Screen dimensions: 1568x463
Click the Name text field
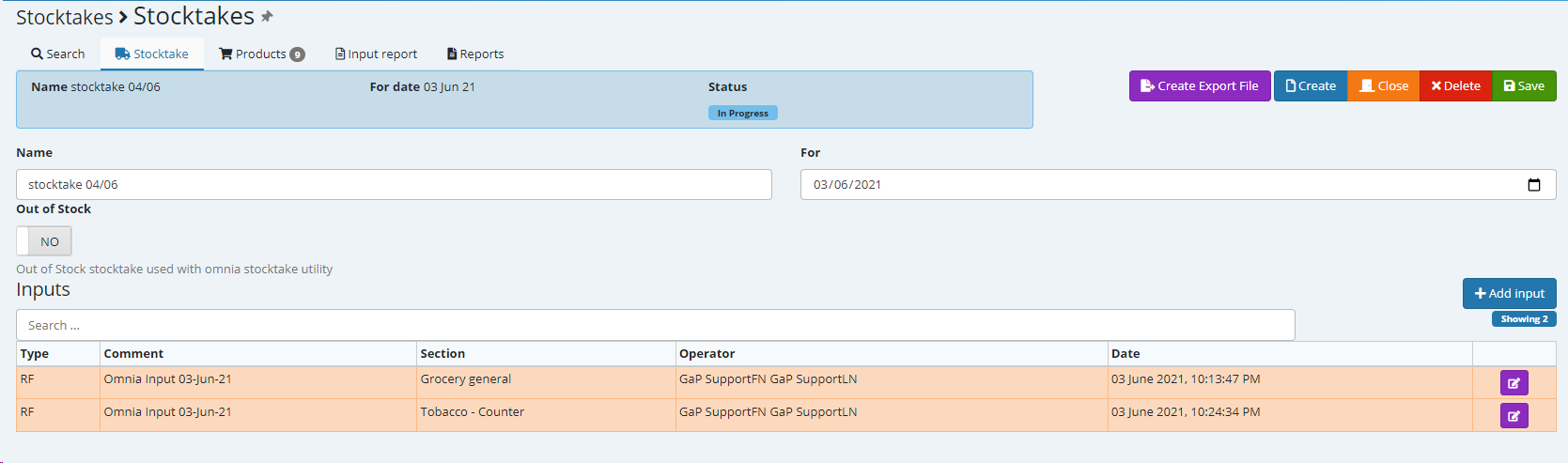[394, 185]
